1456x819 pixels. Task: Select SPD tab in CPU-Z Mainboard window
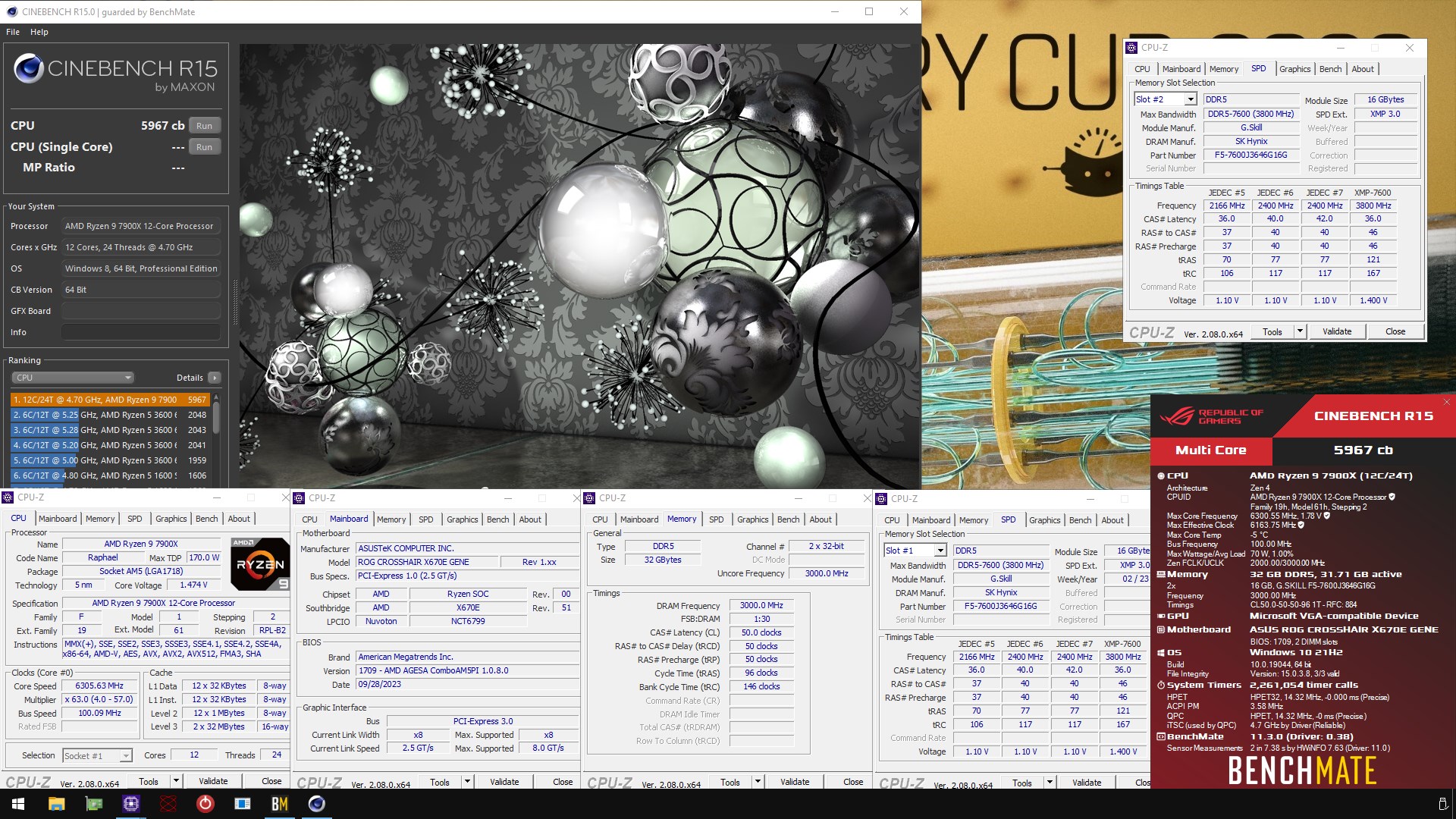click(x=426, y=519)
